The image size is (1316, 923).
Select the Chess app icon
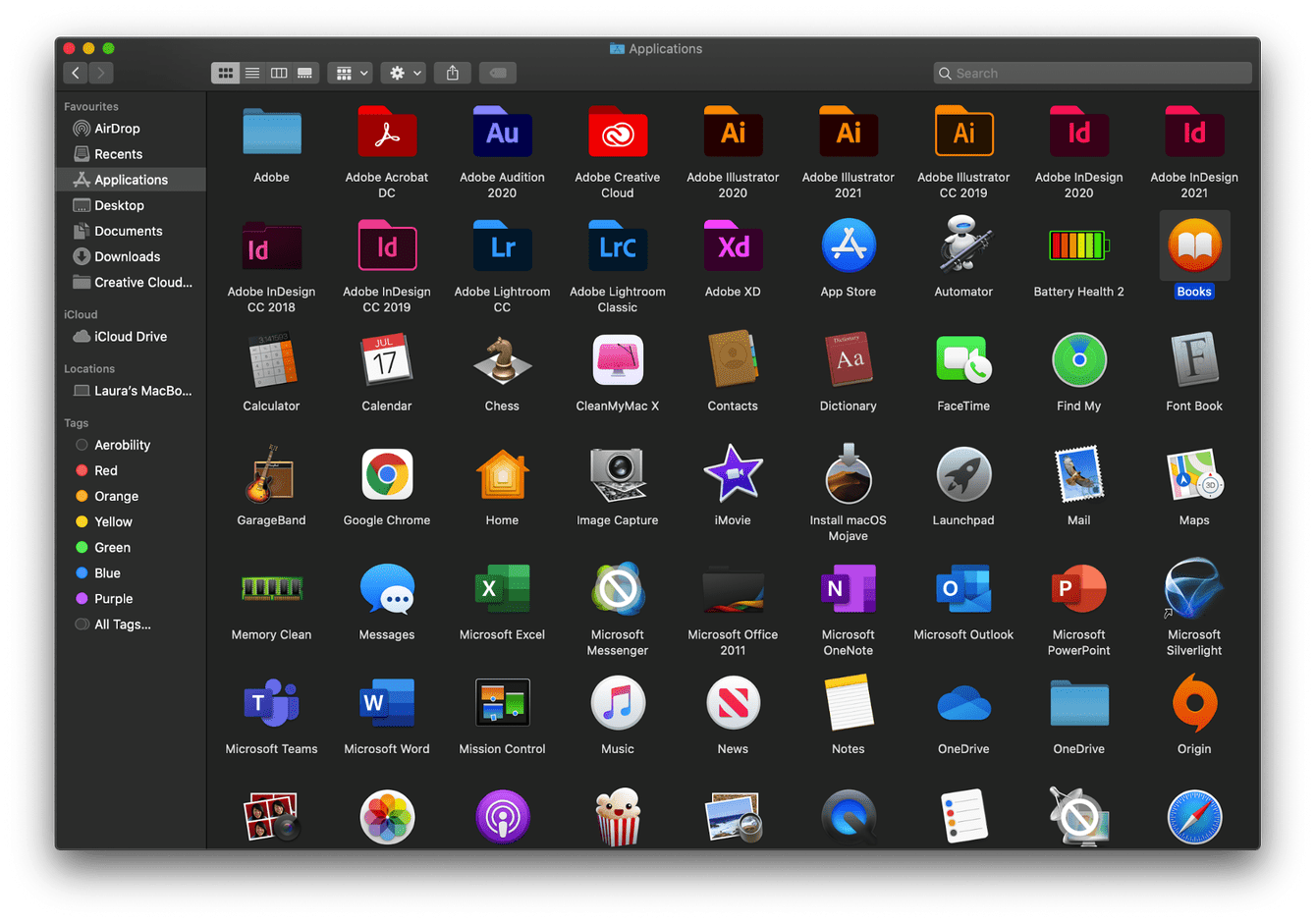(x=502, y=360)
